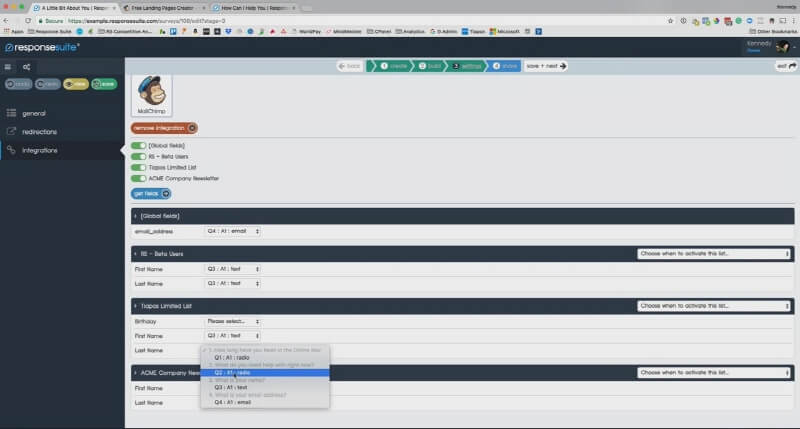Click the MailChimp integration thumbnail
This screenshot has width=800, height=429.
pyautogui.click(x=152, y=95)
